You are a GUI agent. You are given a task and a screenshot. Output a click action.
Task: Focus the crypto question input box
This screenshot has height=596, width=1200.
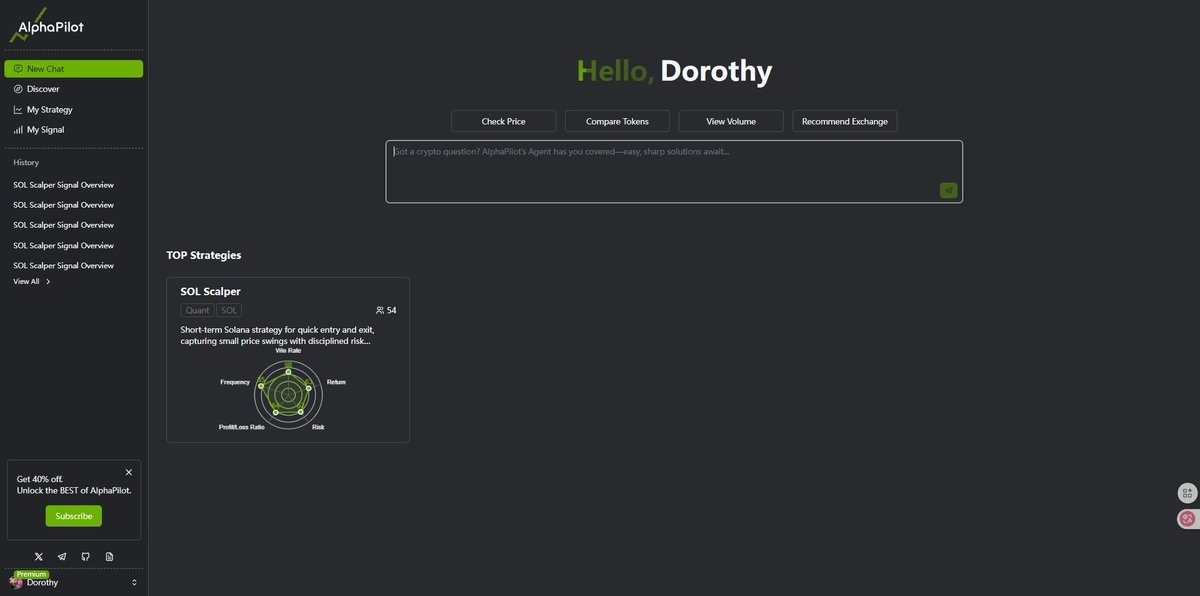tap(674, 171)
